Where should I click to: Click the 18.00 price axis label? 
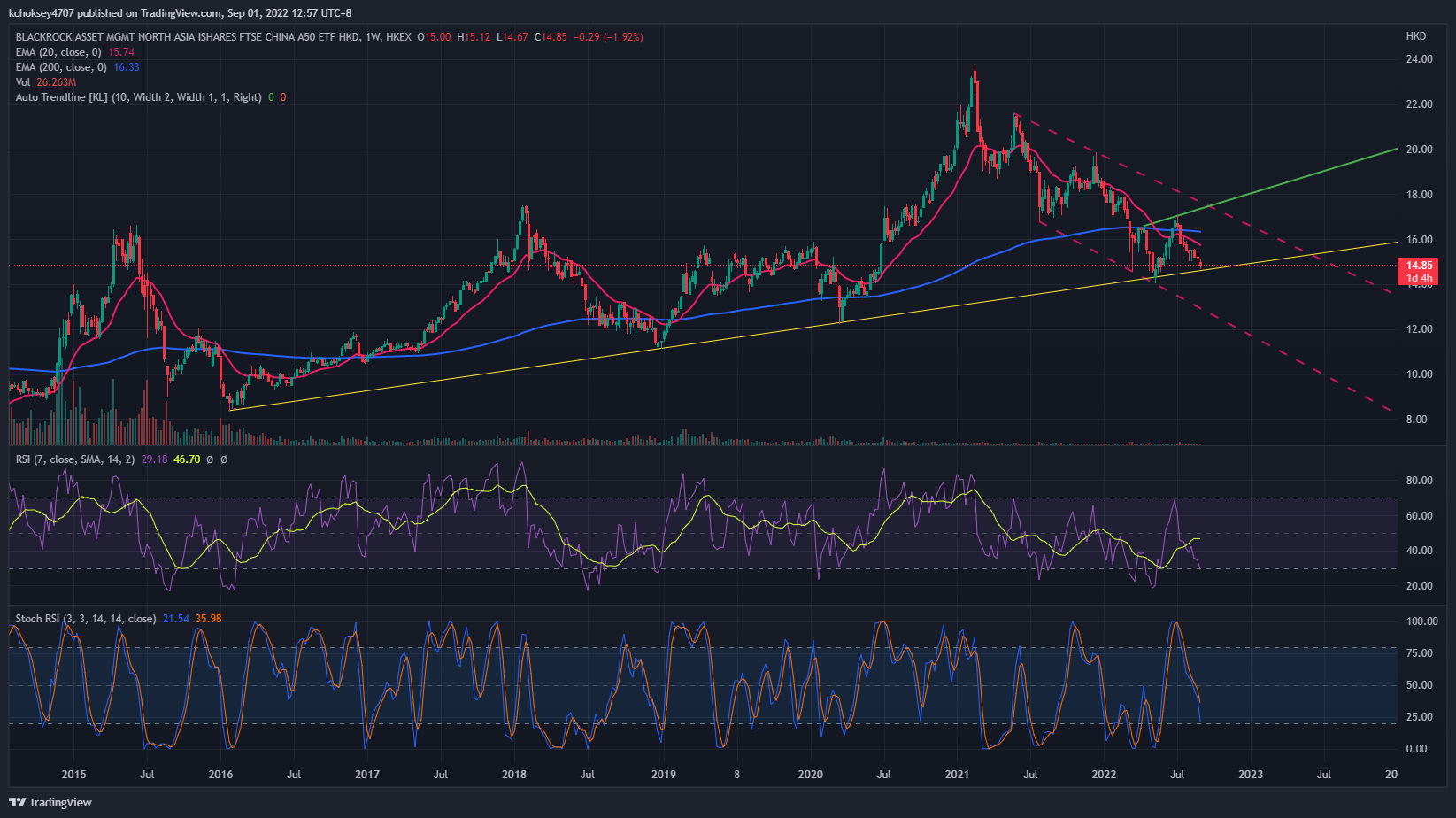[1419, 195]
